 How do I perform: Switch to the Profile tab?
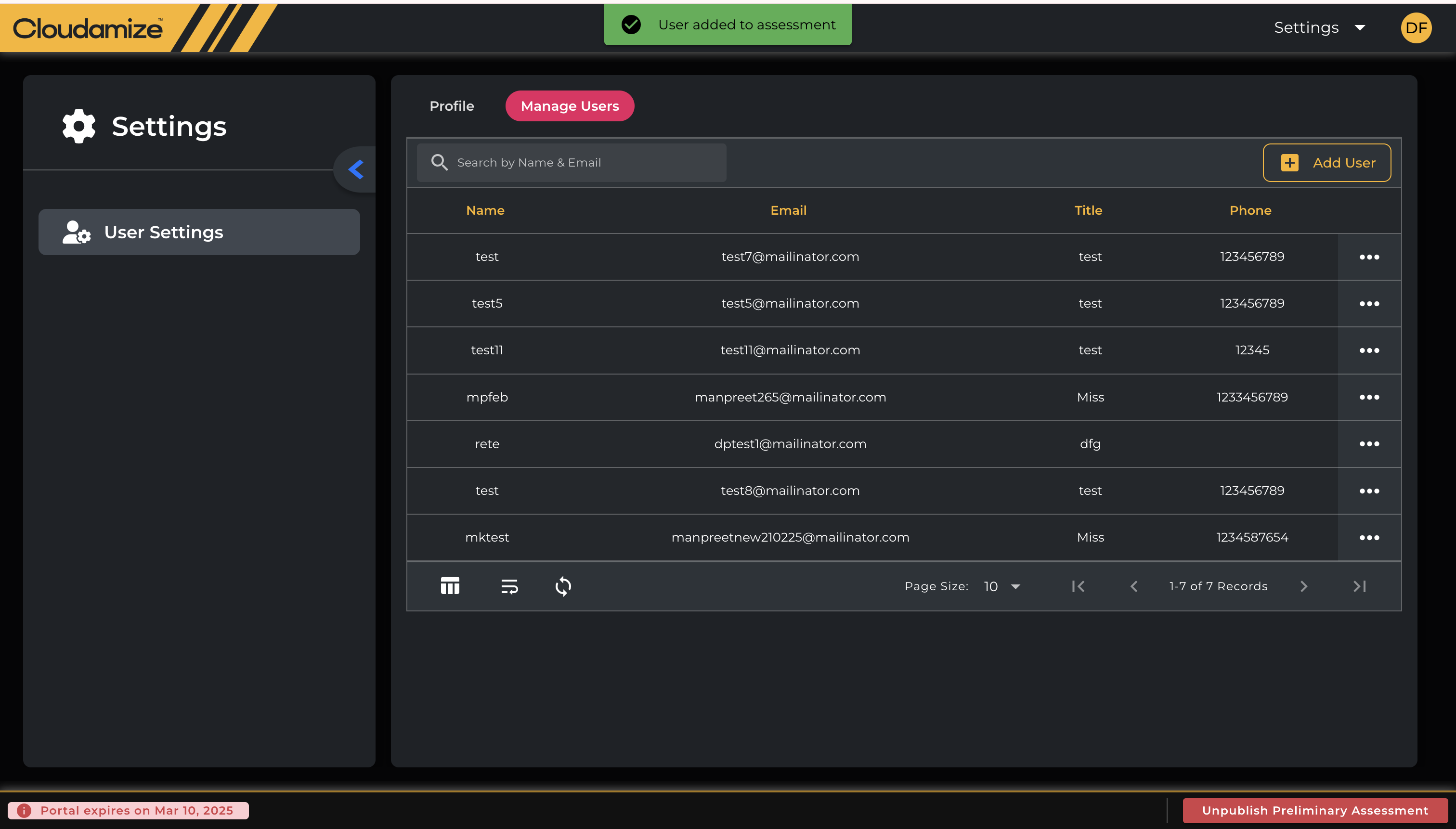tap(452, 106)
